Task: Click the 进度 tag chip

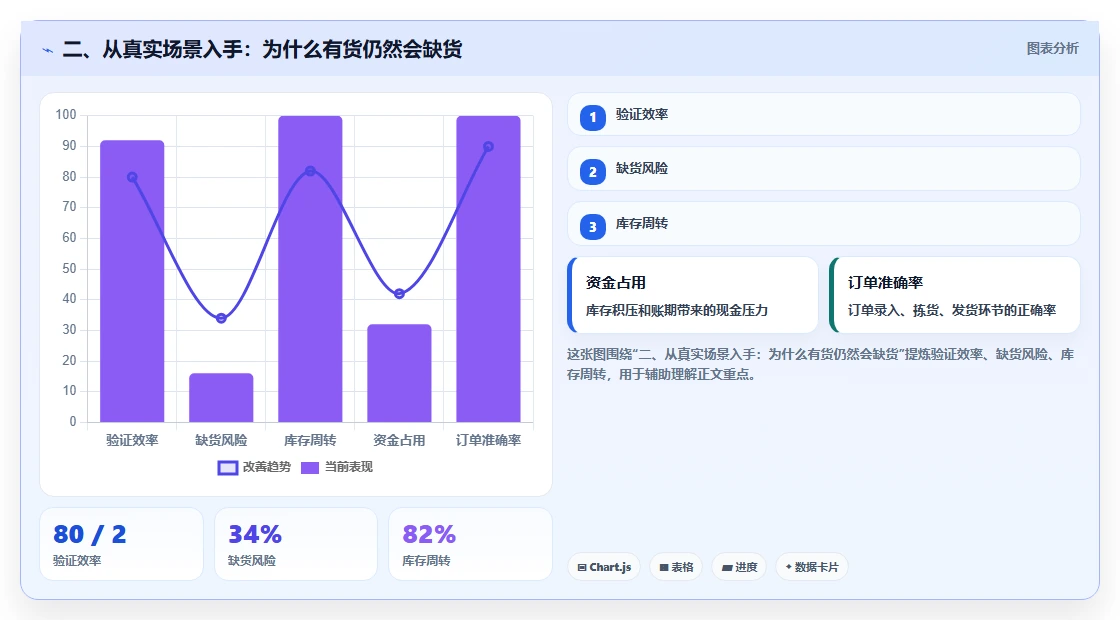Action: tap(739, 567)
